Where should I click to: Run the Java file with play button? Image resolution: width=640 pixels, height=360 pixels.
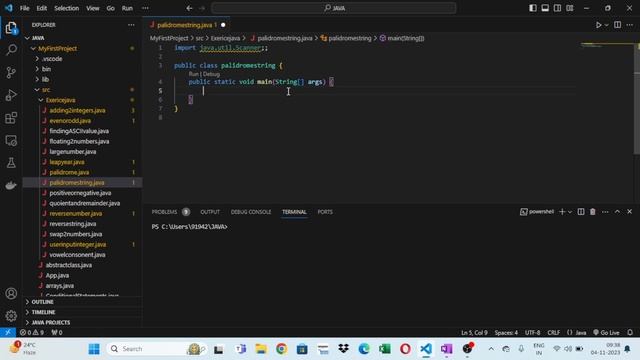click(x=598, y=25)
